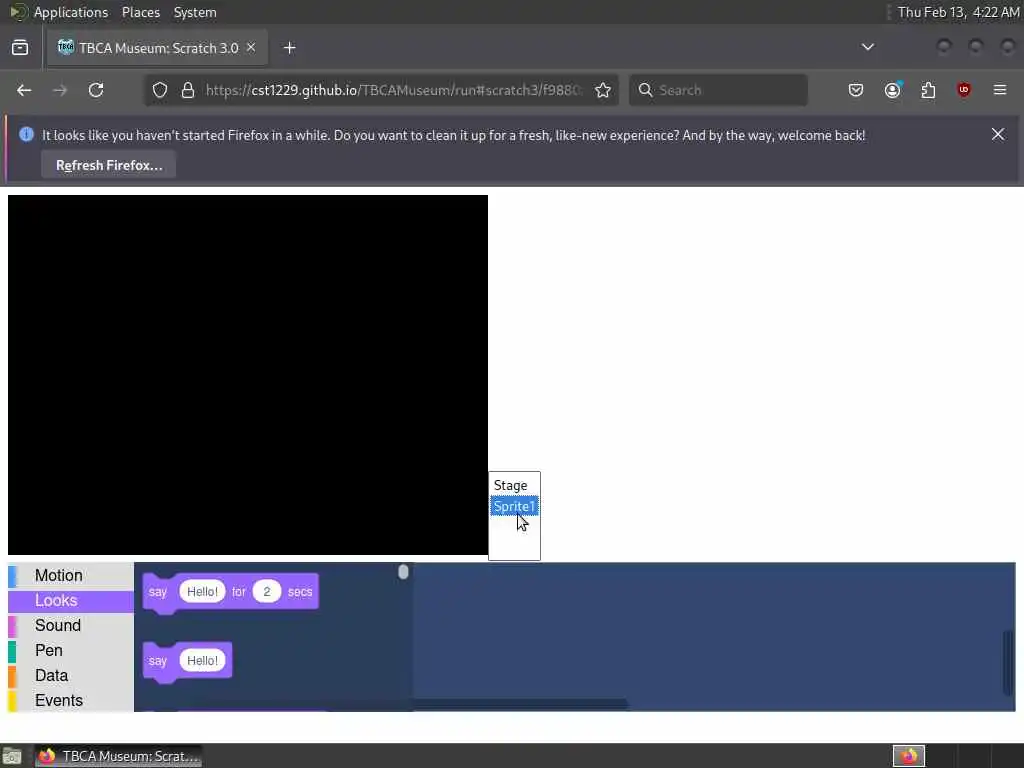Image resolution: width=1024 pixels, height=768 pixels.
Task: Select Sprite1 in the target list
Action: [x=514, y=506]
